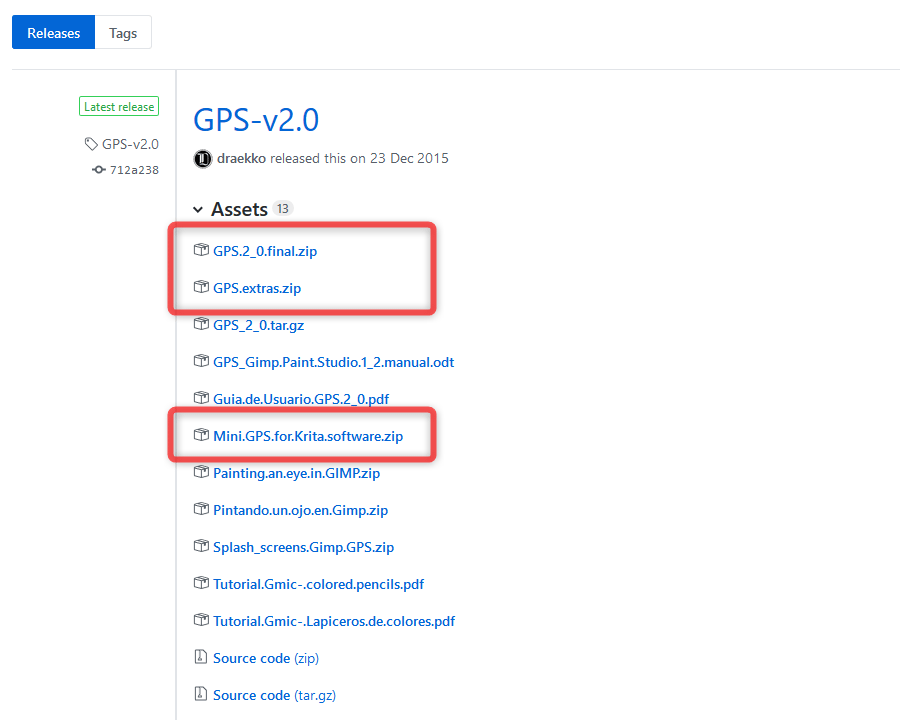
Task: Open draekko's user profile link
Action: 241,158
